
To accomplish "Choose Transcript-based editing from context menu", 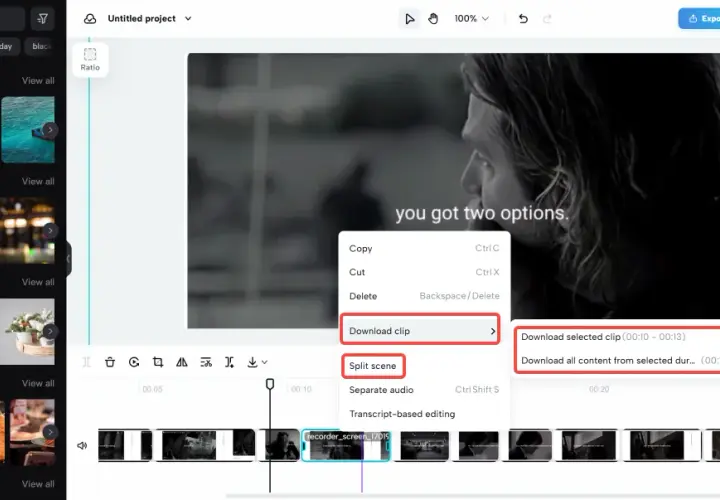I will point(424,414).
